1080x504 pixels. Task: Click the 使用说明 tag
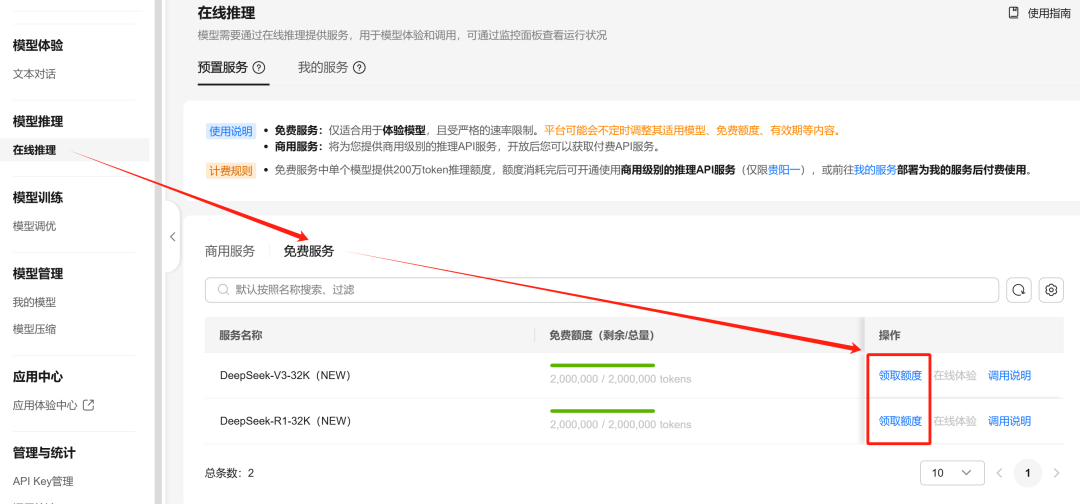click(x=231, y=131)
